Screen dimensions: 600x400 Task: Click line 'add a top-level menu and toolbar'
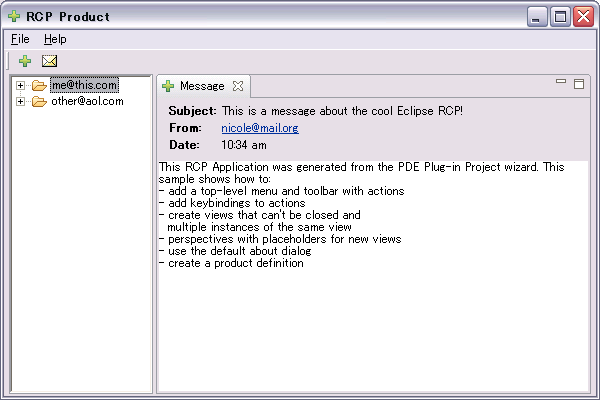click(x=282, y=191)
